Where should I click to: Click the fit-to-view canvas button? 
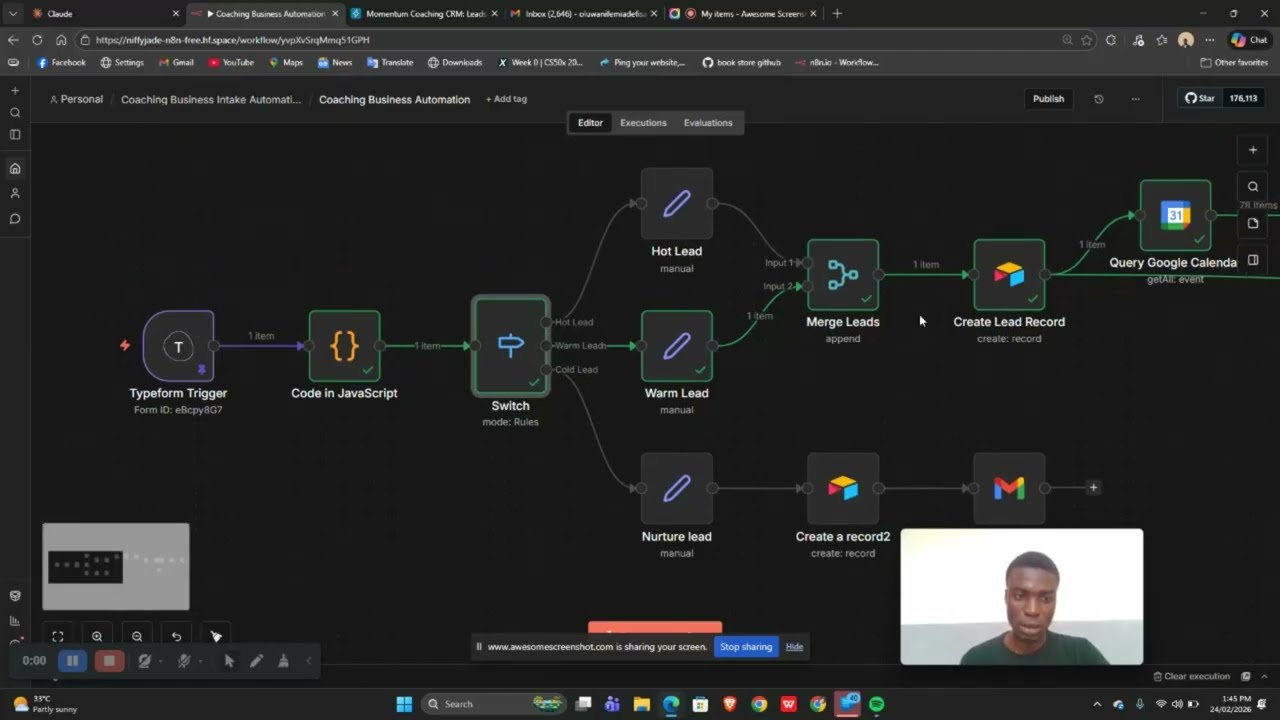coord(58,636)
